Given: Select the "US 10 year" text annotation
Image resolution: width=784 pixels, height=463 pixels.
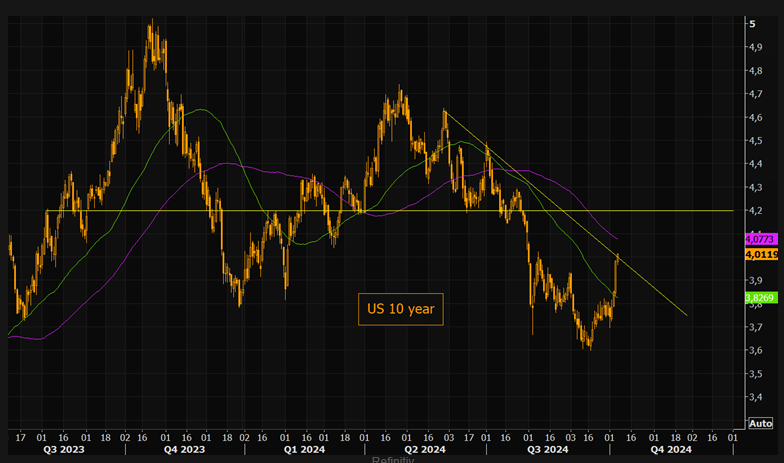Looking at the screenshot, I should pyautogui.click(x=398, y=310).
